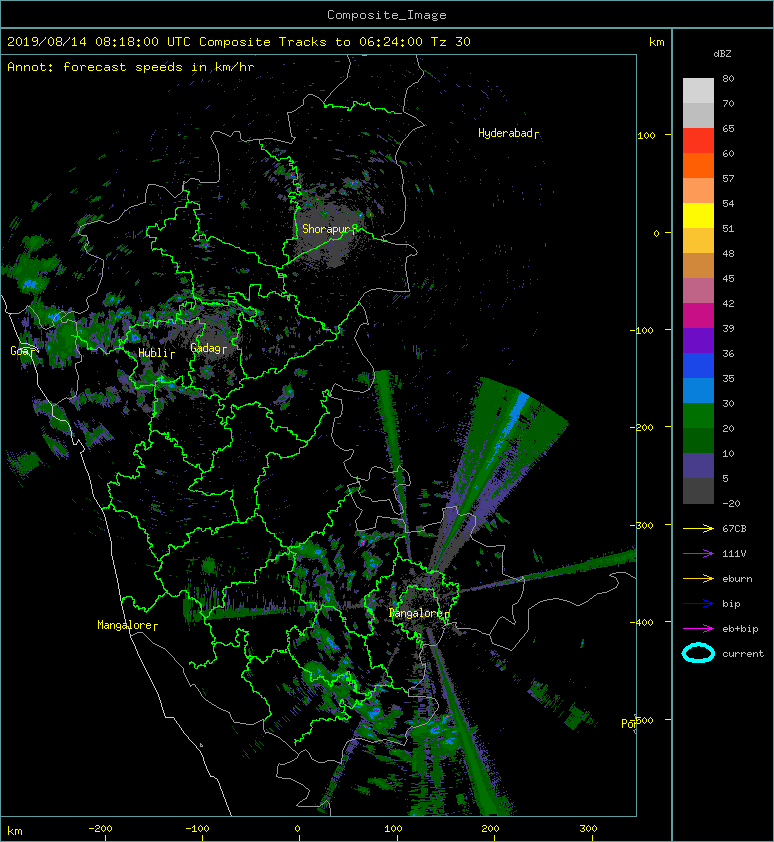
Task: Select the dark orange 60-57 dBZ swatch
Action: [698, 165]
